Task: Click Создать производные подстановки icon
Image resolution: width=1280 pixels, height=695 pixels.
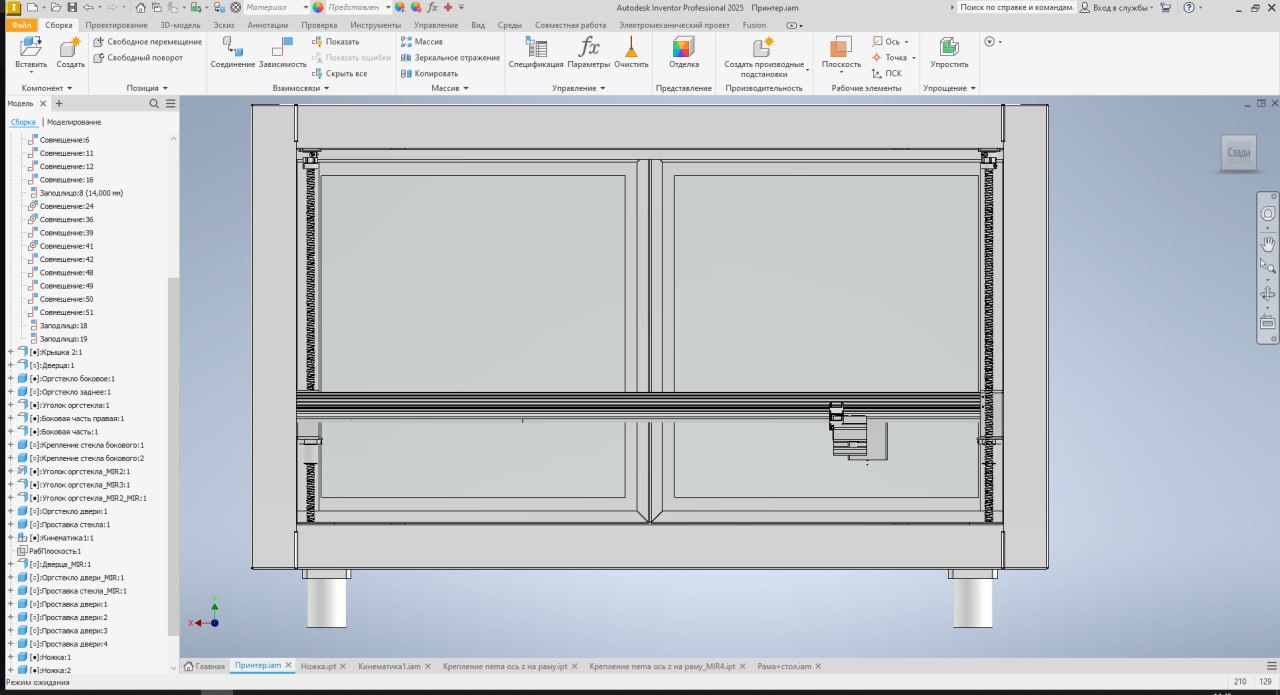Action: [x=763, y=47]
